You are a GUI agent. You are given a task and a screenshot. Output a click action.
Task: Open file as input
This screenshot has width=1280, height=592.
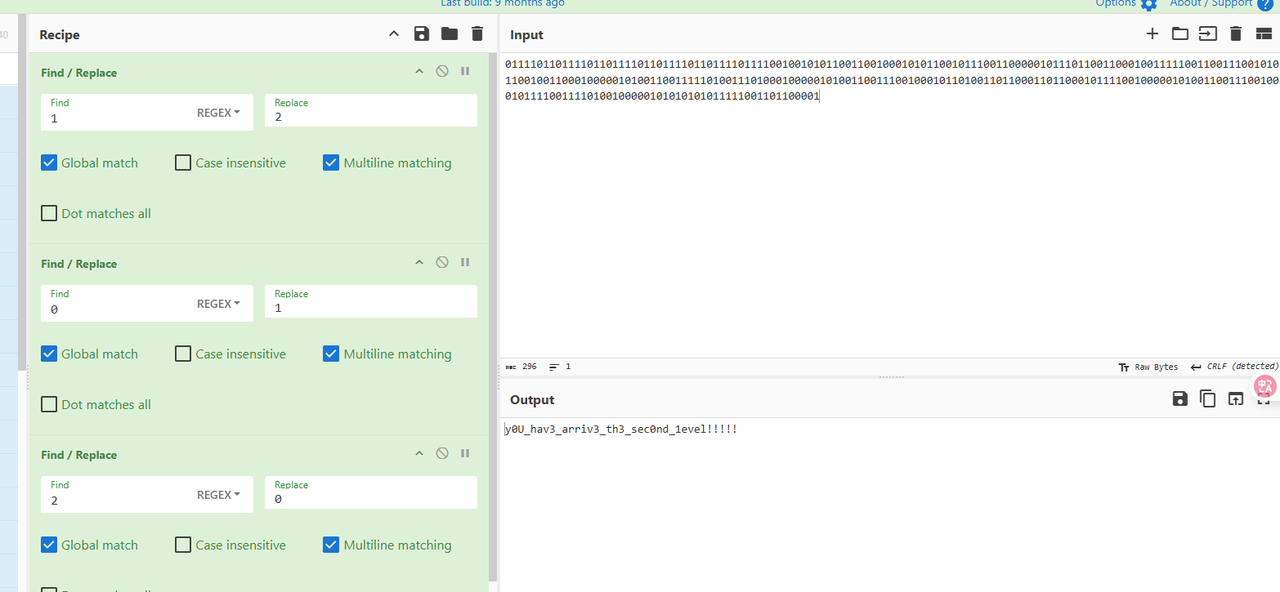point(1208,34)
